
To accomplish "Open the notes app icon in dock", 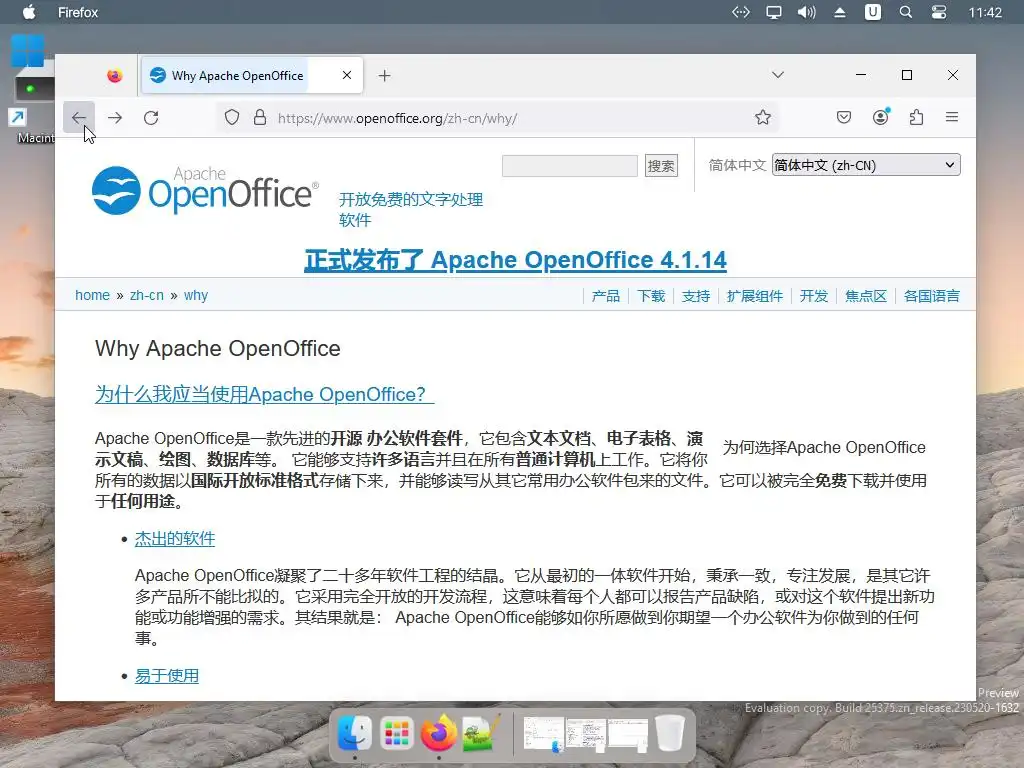I will (x=481, y=733).
